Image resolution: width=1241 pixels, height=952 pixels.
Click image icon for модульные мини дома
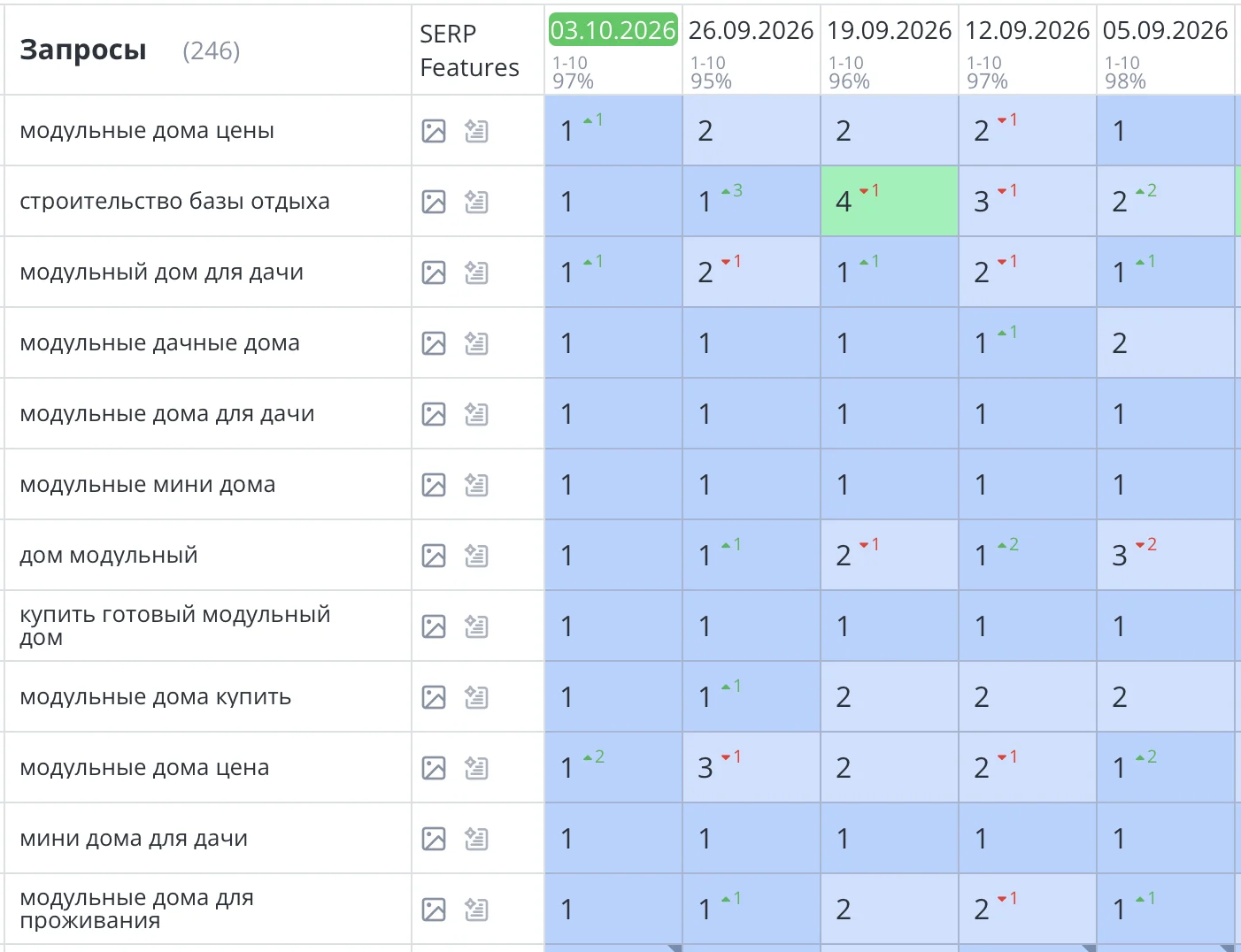point(434,485)
